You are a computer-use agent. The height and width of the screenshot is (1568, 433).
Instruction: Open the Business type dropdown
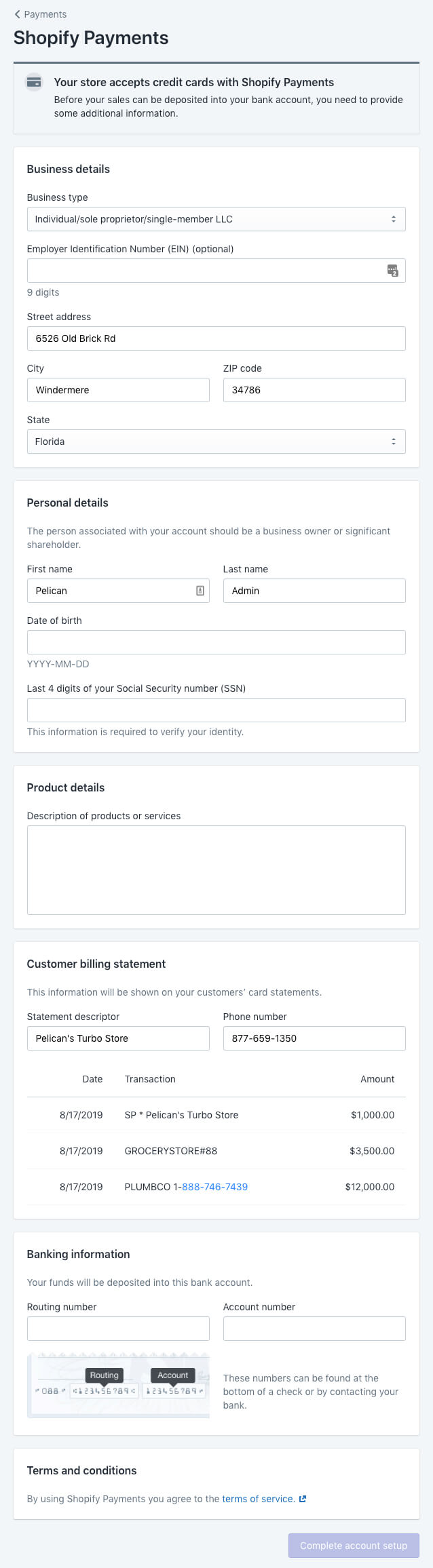pyautogui.click(x=216, y=219)
